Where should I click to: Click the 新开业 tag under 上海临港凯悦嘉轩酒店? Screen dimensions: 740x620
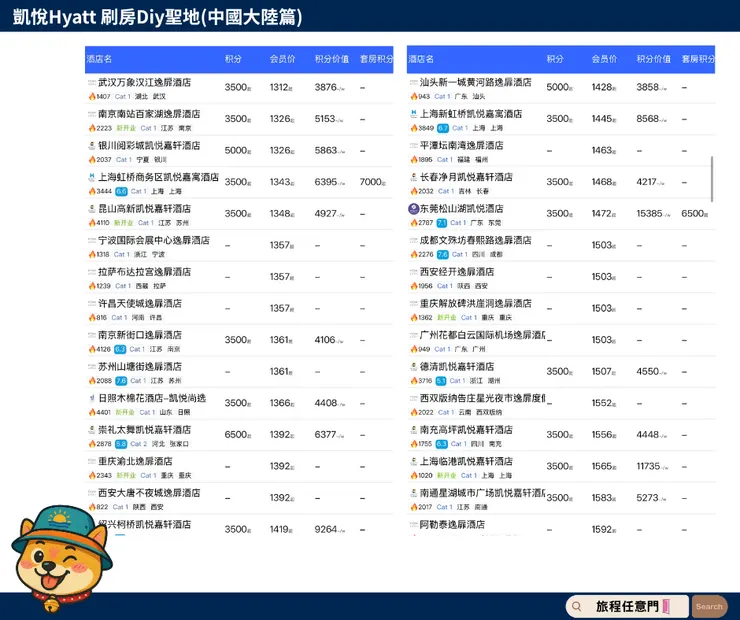446,476
